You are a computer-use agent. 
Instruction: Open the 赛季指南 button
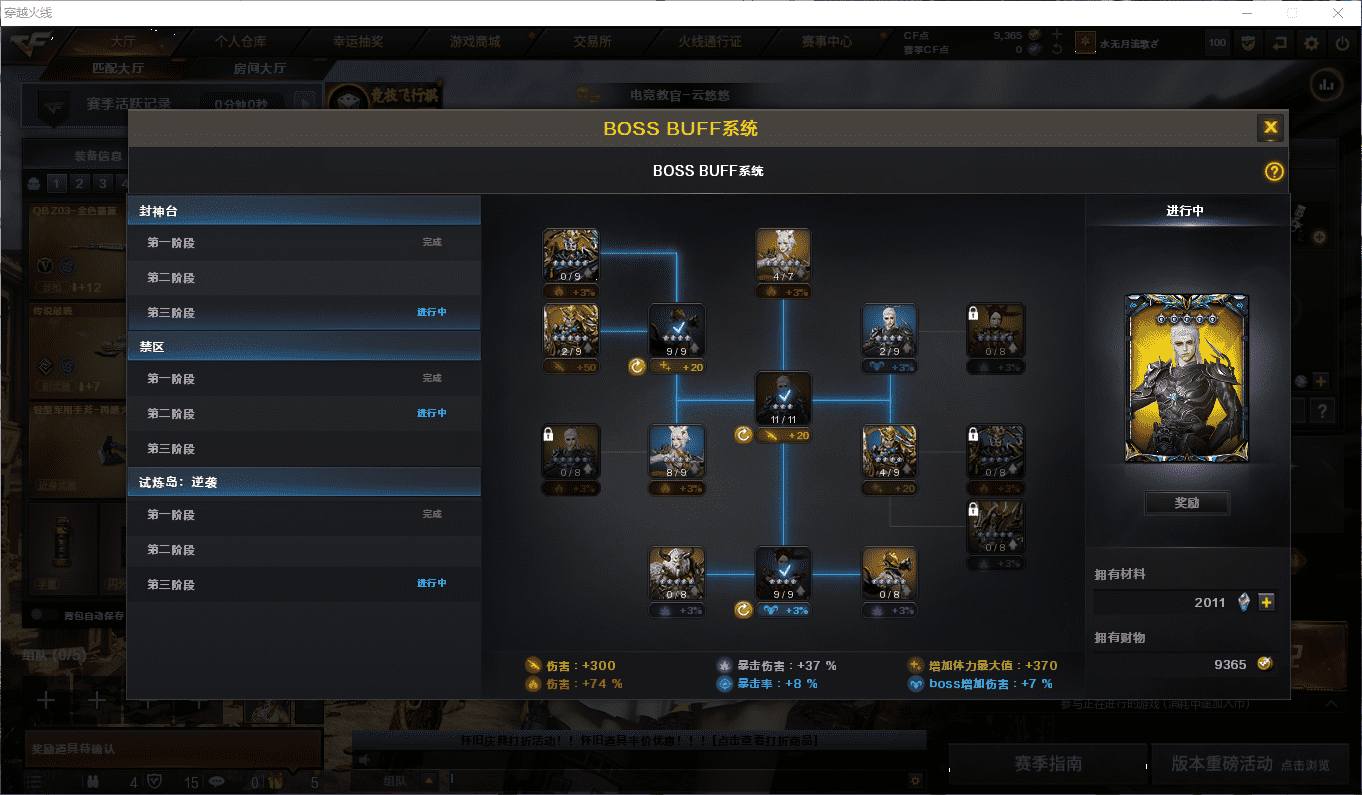1047,764
